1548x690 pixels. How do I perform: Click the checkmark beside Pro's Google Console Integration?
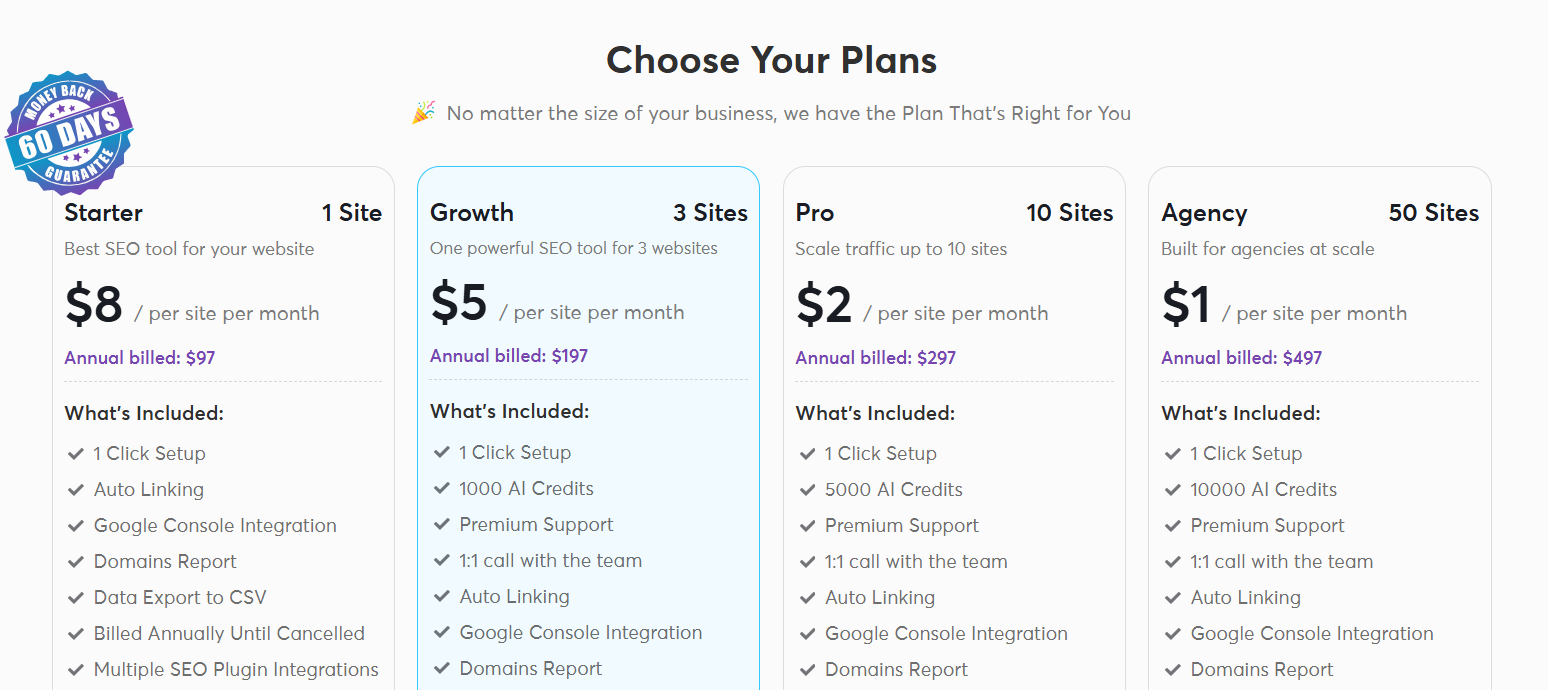click(806, 633)
